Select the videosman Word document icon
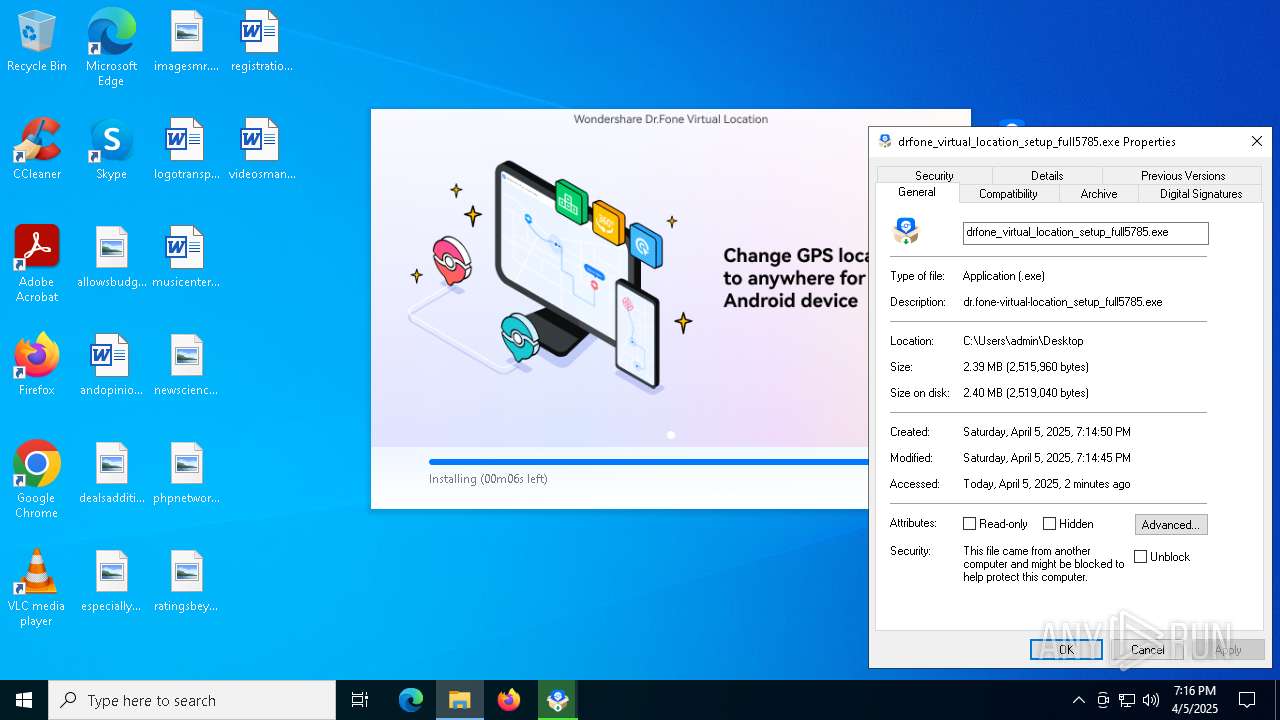Viewport: 1280px width, 720px height. tap(261, 149)
